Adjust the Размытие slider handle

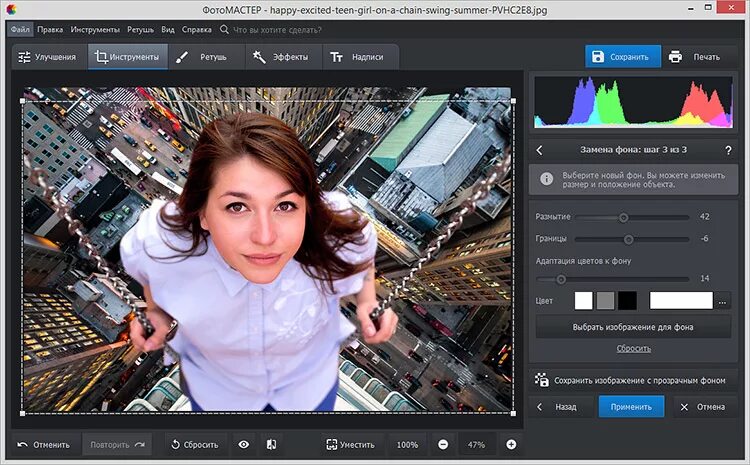[623, 217]
